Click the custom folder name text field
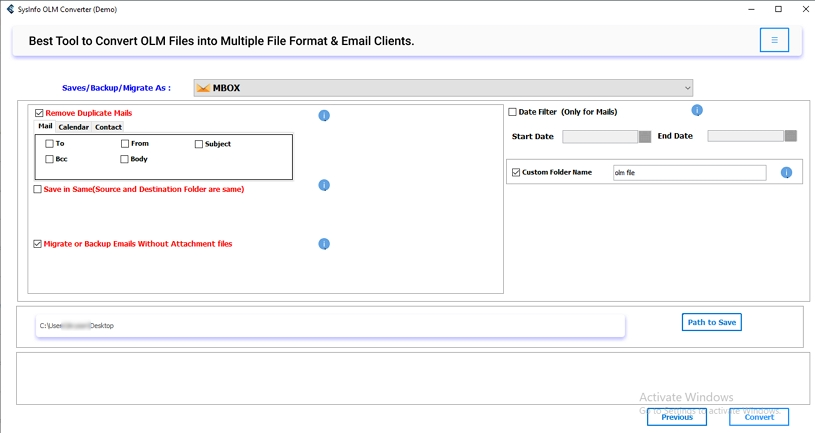The image size is (815, 433). tap(688, 173)
